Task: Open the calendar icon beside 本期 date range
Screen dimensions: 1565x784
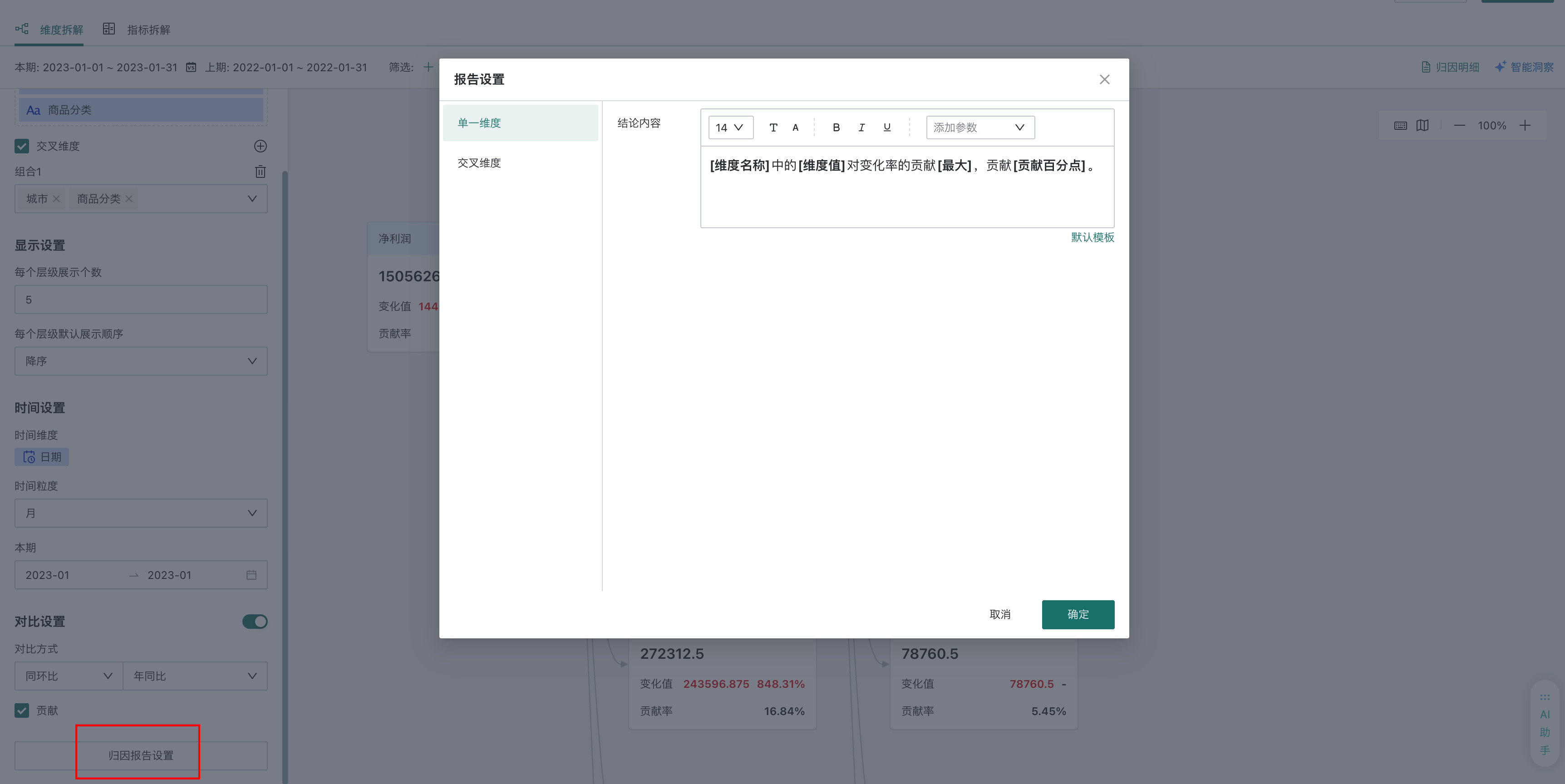Action: (191, 67)
